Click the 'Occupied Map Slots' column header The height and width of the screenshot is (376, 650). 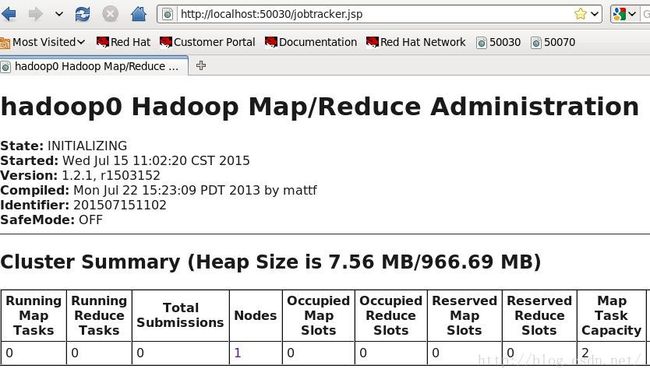tap(318, 315)
